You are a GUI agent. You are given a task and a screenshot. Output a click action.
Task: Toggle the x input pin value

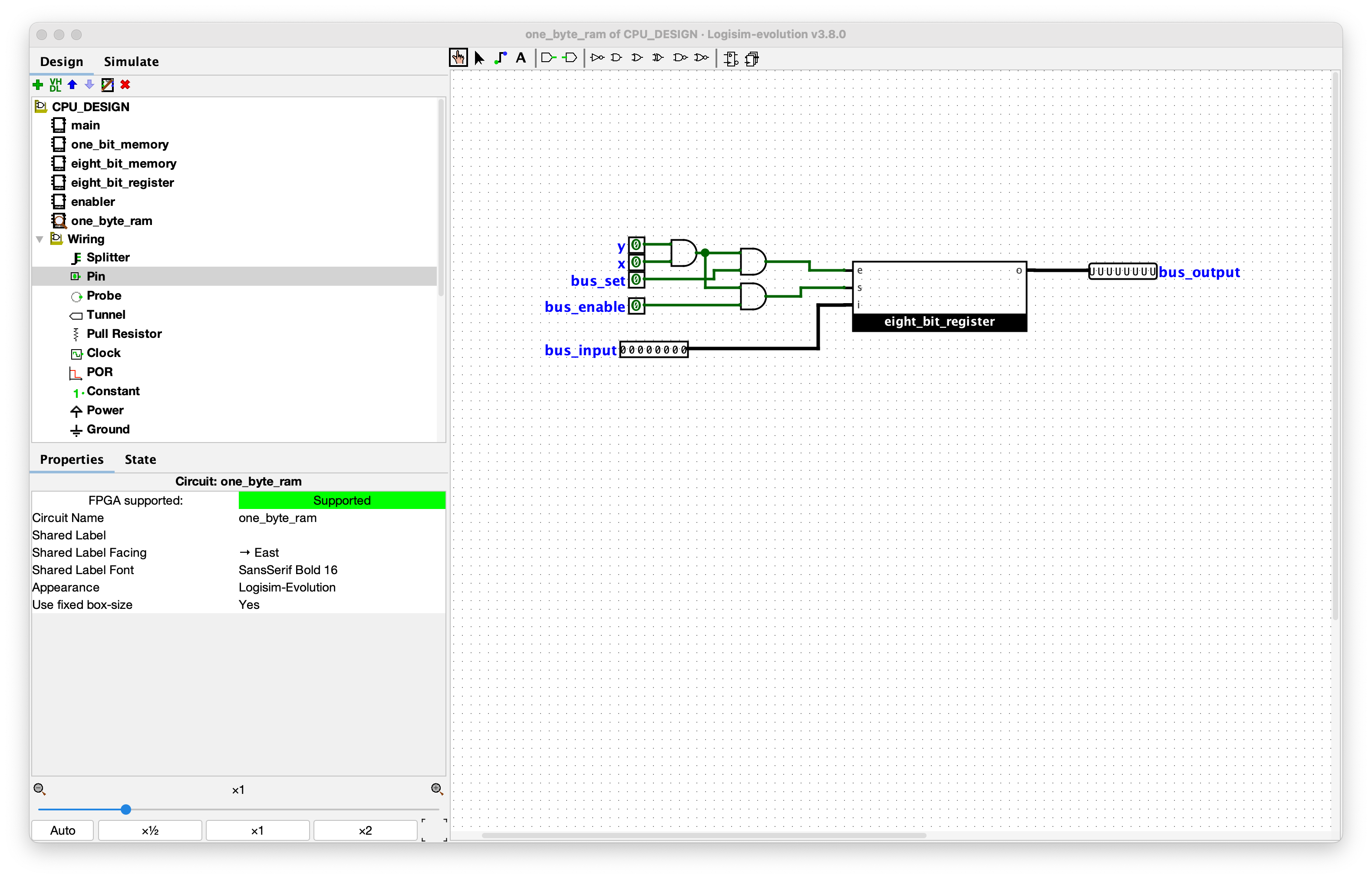click(636, 263)
